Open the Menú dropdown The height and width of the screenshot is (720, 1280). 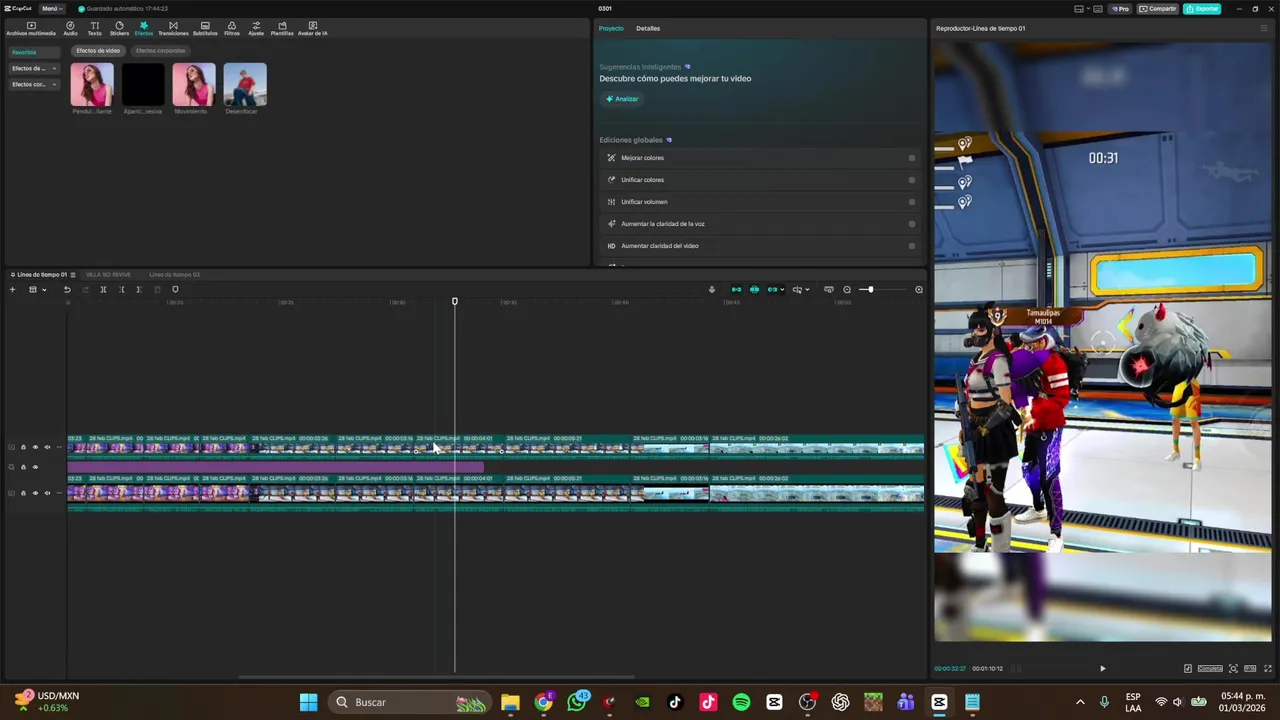coord(51,8)
